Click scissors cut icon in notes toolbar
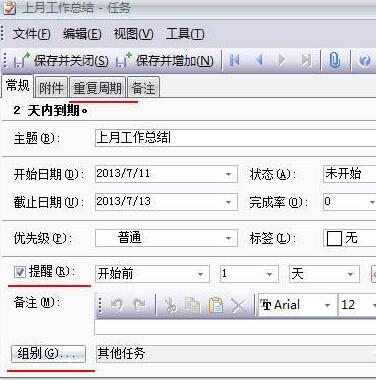This screenshot has width=376, height=380. point(171,305)
